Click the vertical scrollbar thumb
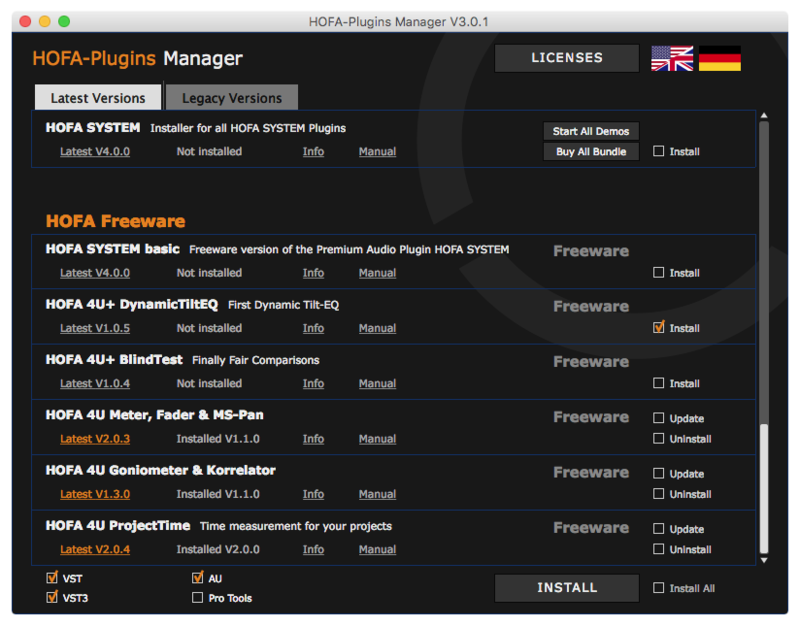The image size is (800, 627). [764, 488]
